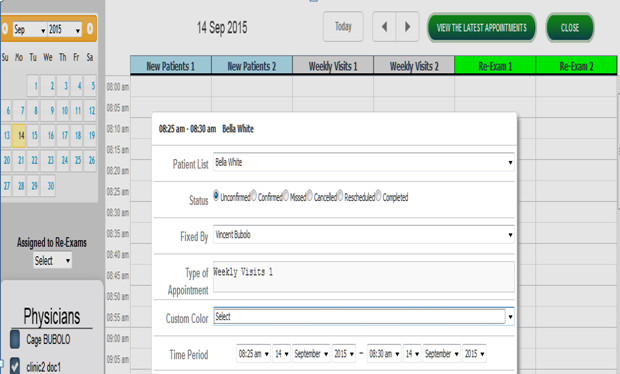Click the Today button
Screen dimensions: 620x374
click(x=343, y=26)
